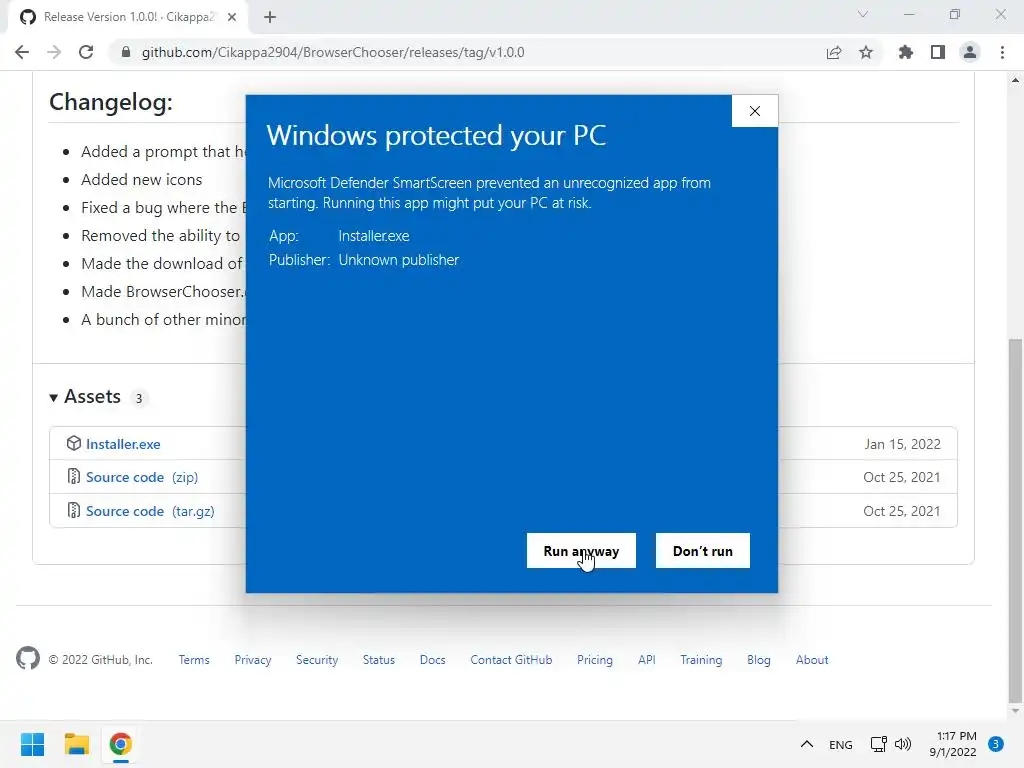Open the volume speaker tray icon
The height and width of the screenshot is (768, 1024).
point(903,744)
